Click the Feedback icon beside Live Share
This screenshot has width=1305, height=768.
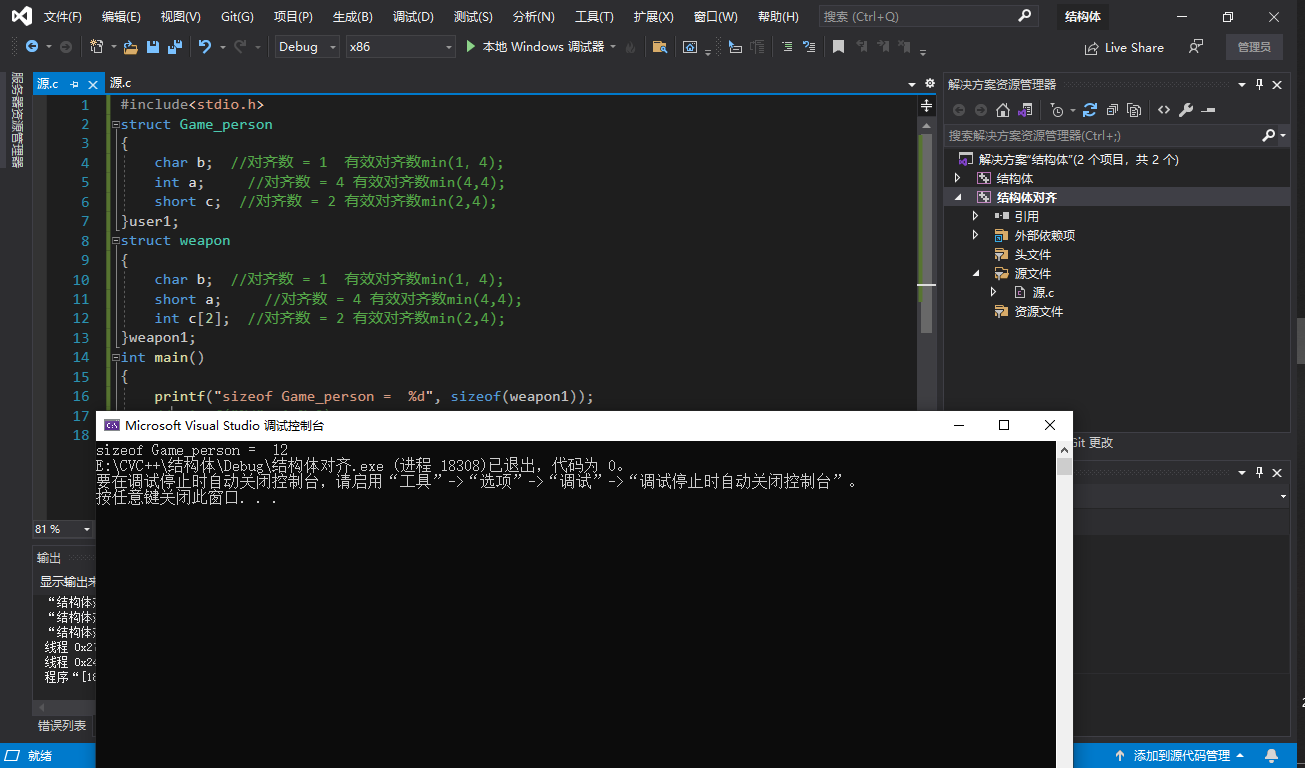point(1195,47)
